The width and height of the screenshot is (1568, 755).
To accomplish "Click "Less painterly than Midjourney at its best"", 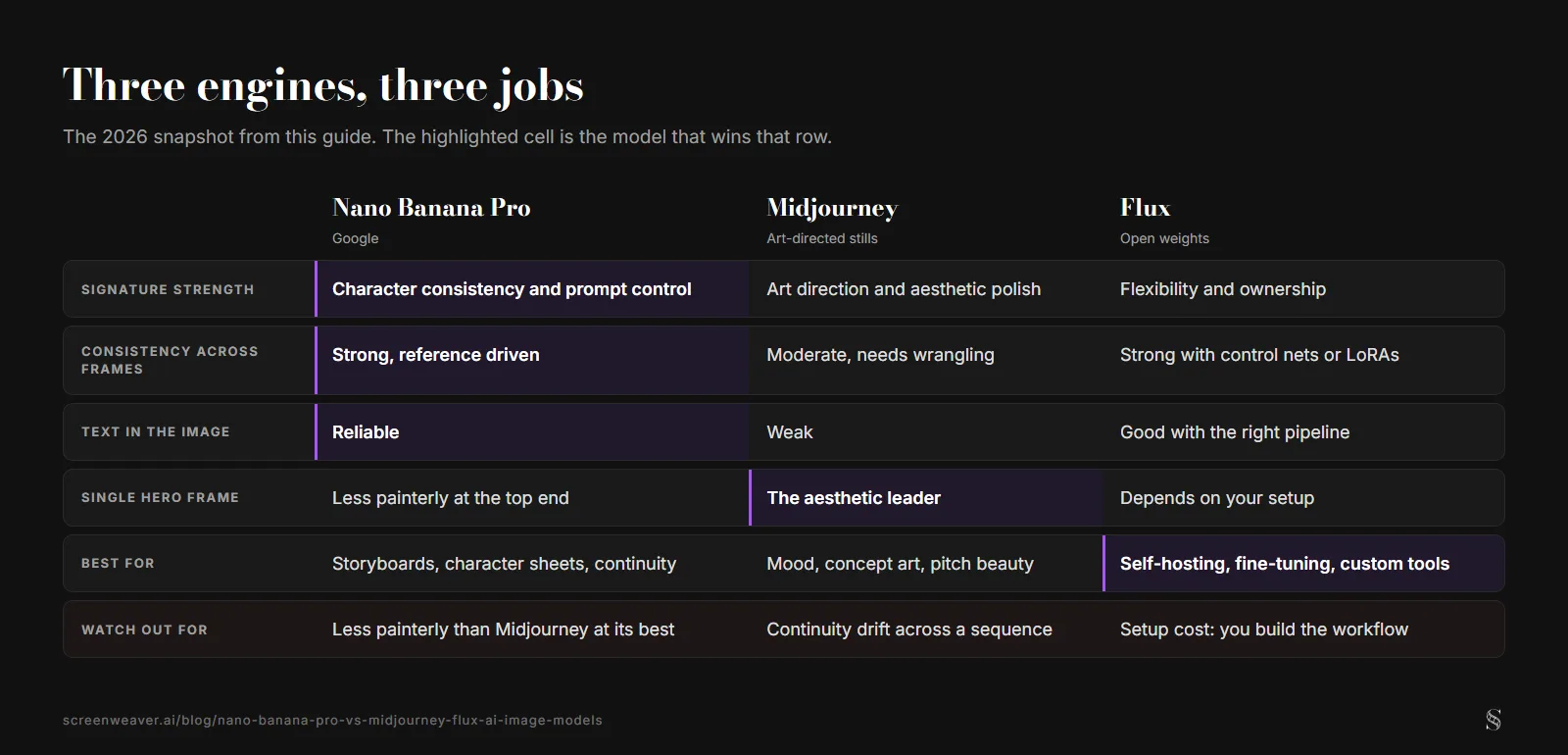I will coord(503,629).
